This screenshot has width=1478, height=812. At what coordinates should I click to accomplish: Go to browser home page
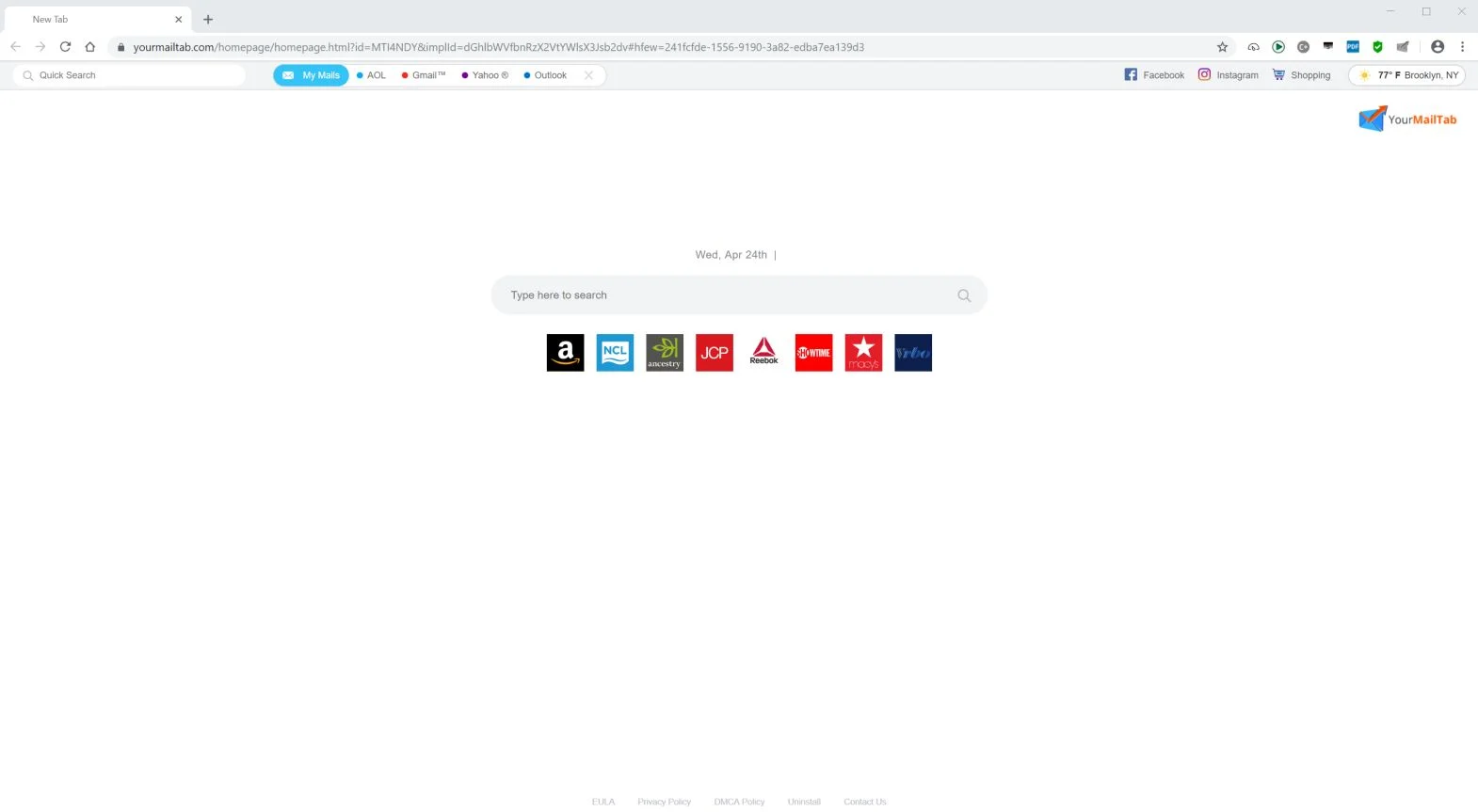tap(90, 46)
